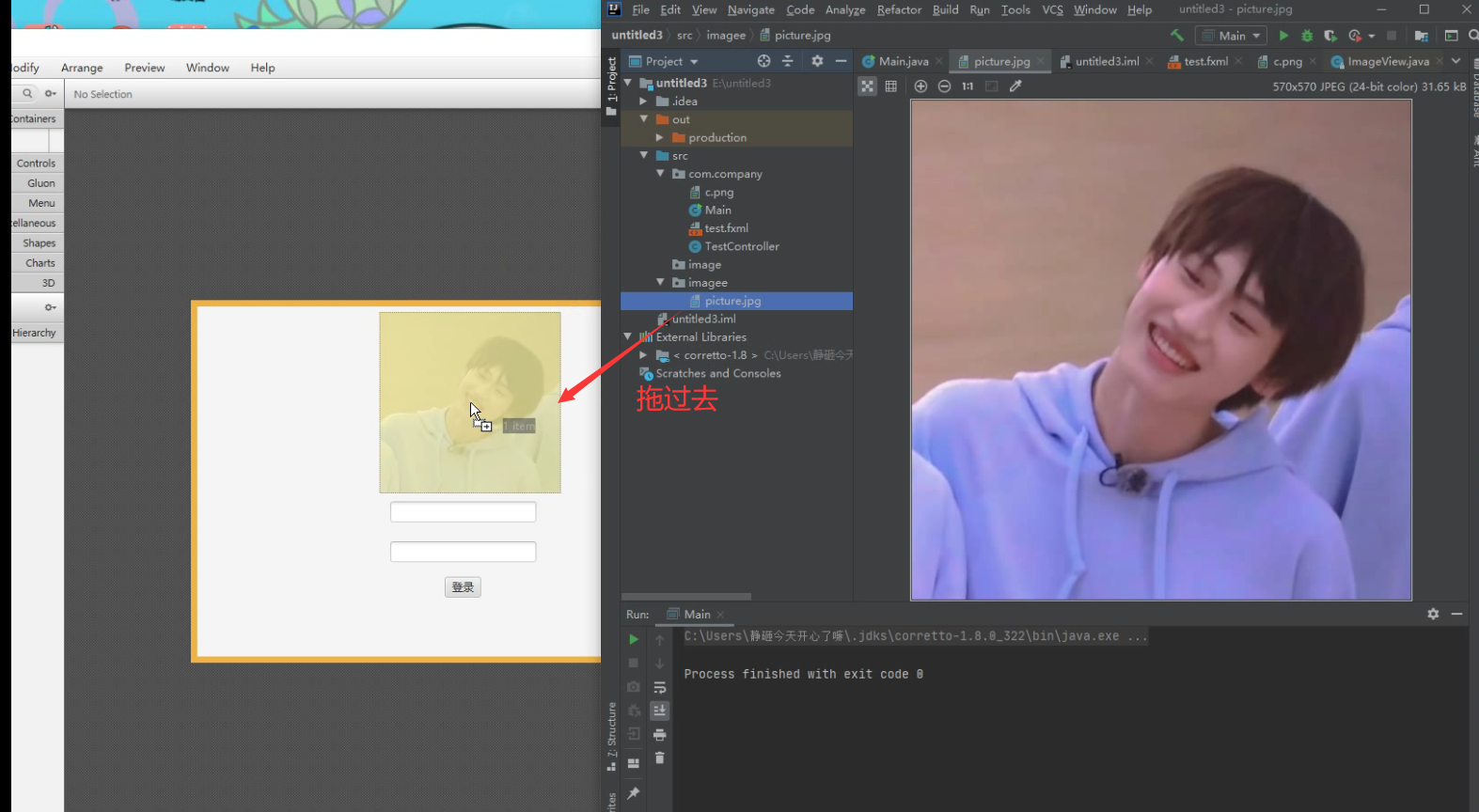The width and height of the screenshot is (1479, 812).
Task: Click the 登录 button in Scene Builder
Action: click(x=463, y=587)
